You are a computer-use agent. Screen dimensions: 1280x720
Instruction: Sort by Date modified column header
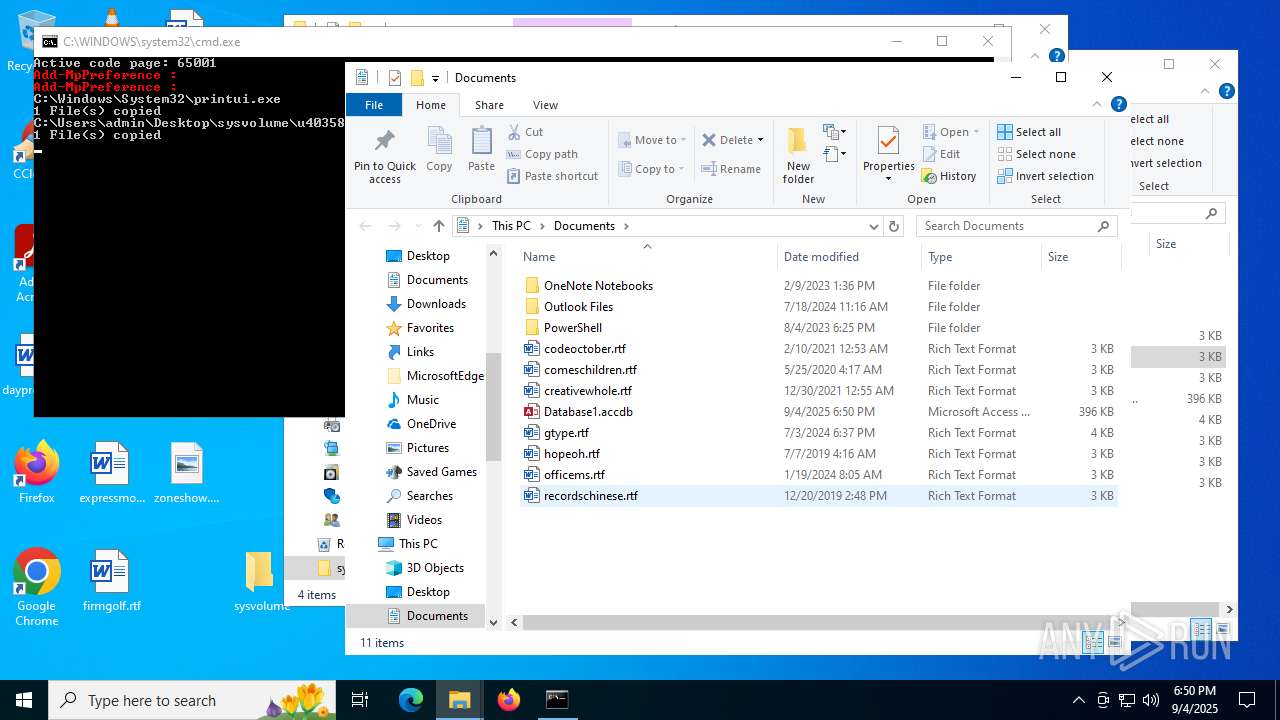849,257
